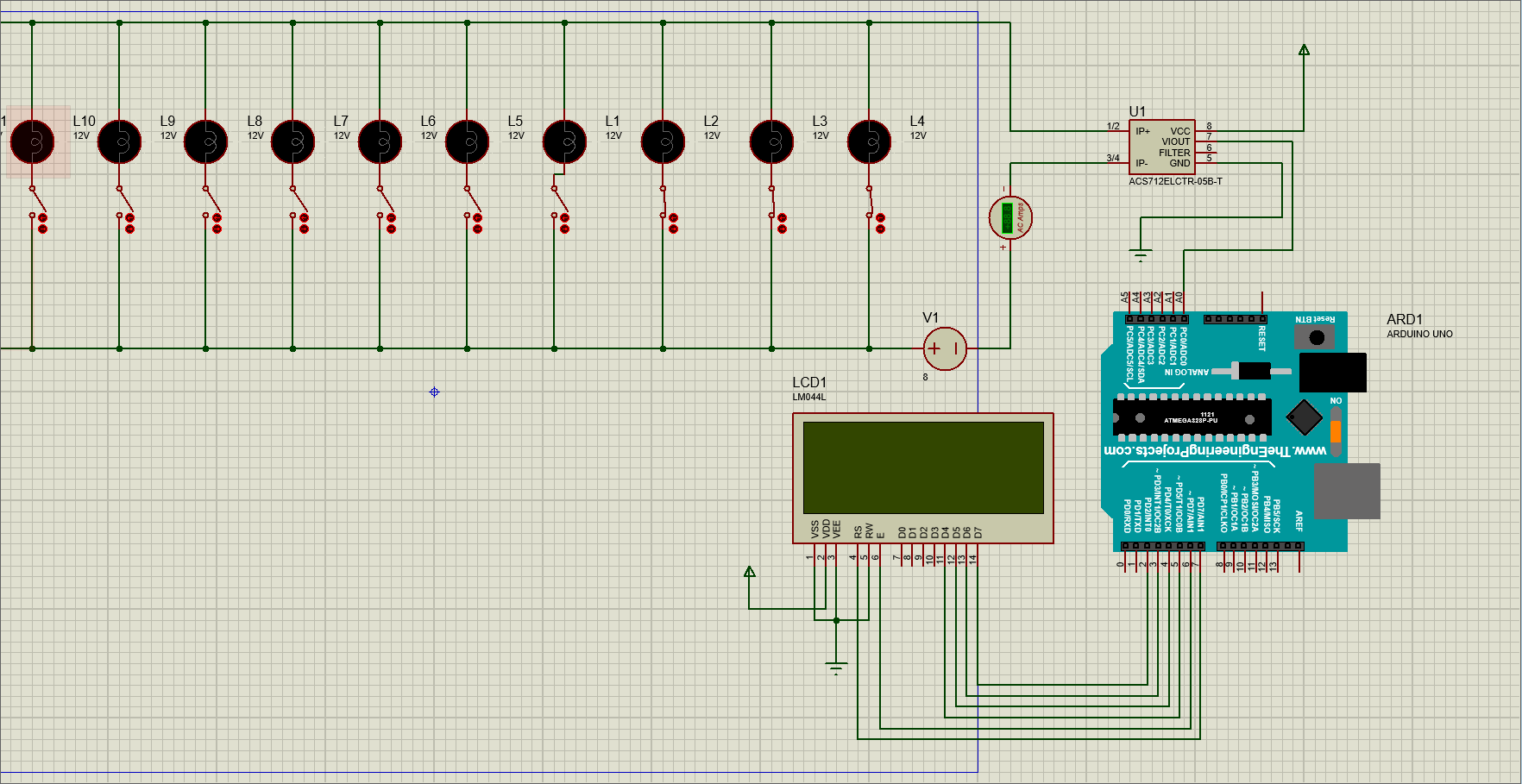Click the power terminal arrow near U1 VCC
This screenshot has width=1522, height=784.
(1304, 50)
